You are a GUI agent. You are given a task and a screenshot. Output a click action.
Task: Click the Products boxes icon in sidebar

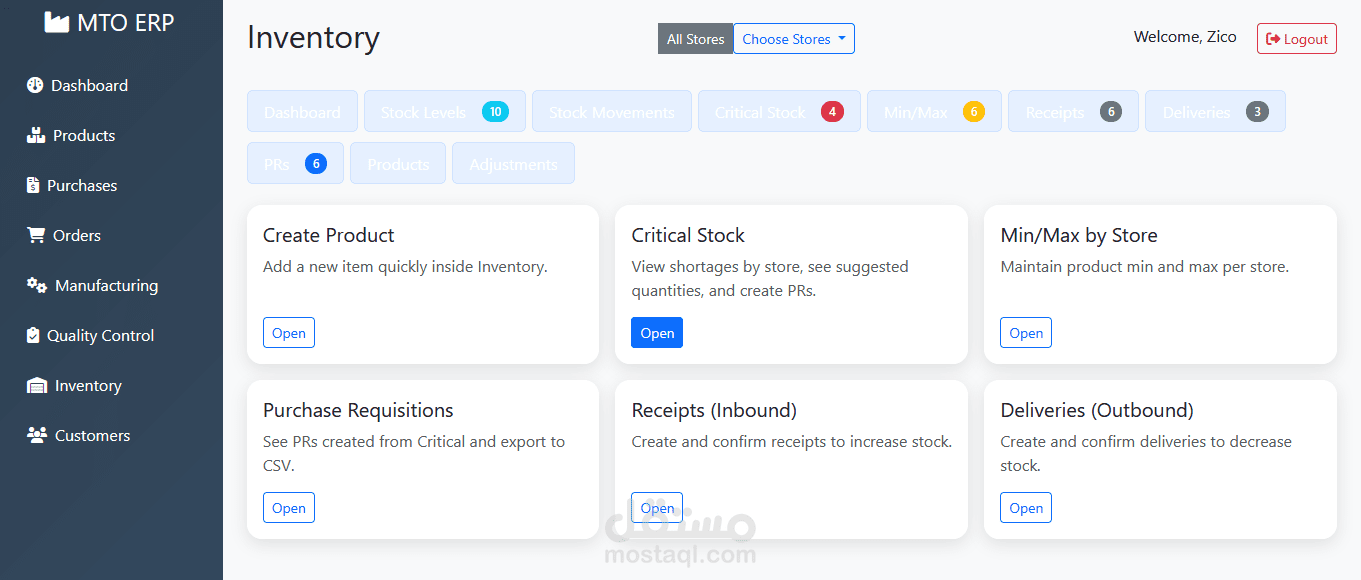click(x=36, y=135)
